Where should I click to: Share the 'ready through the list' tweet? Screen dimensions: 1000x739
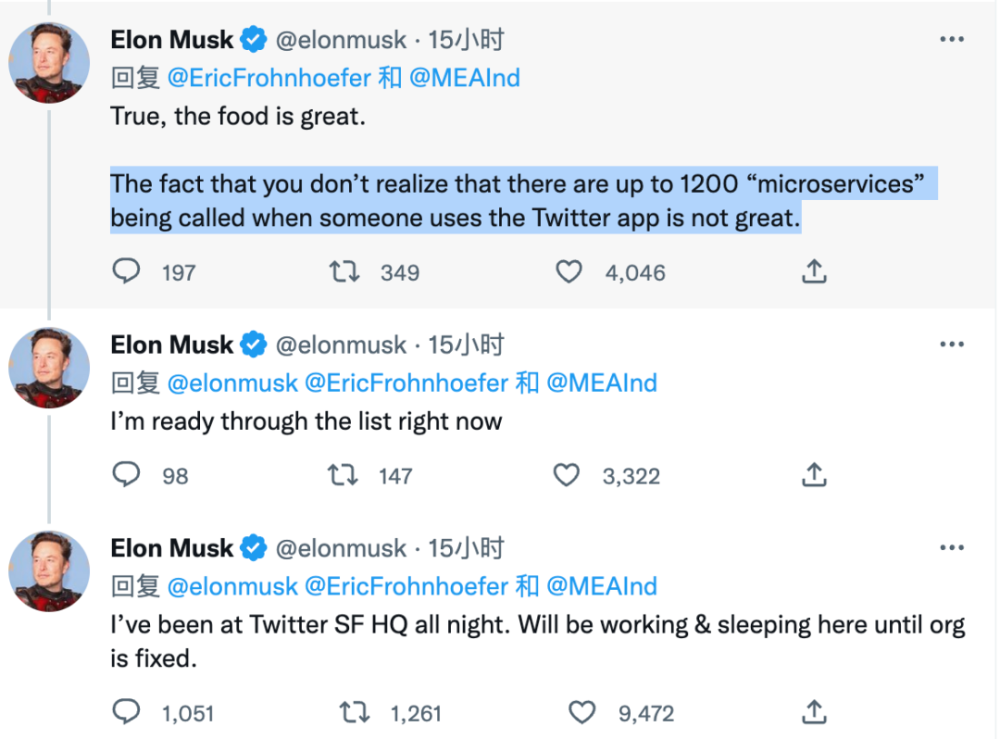tap(814, 474)
